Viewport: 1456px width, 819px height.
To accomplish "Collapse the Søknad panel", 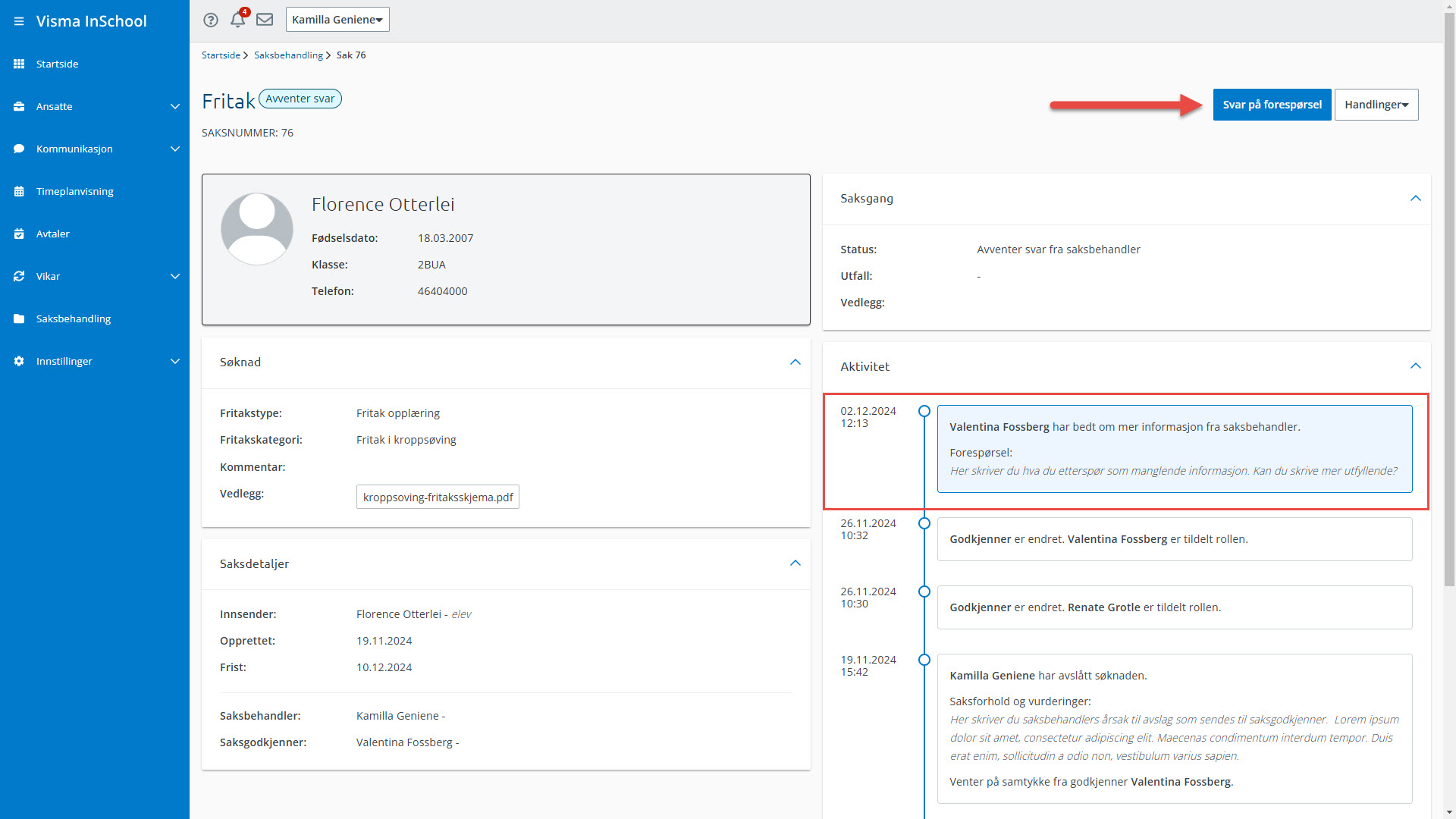I will pyautogui.click(x=795, y=362).
